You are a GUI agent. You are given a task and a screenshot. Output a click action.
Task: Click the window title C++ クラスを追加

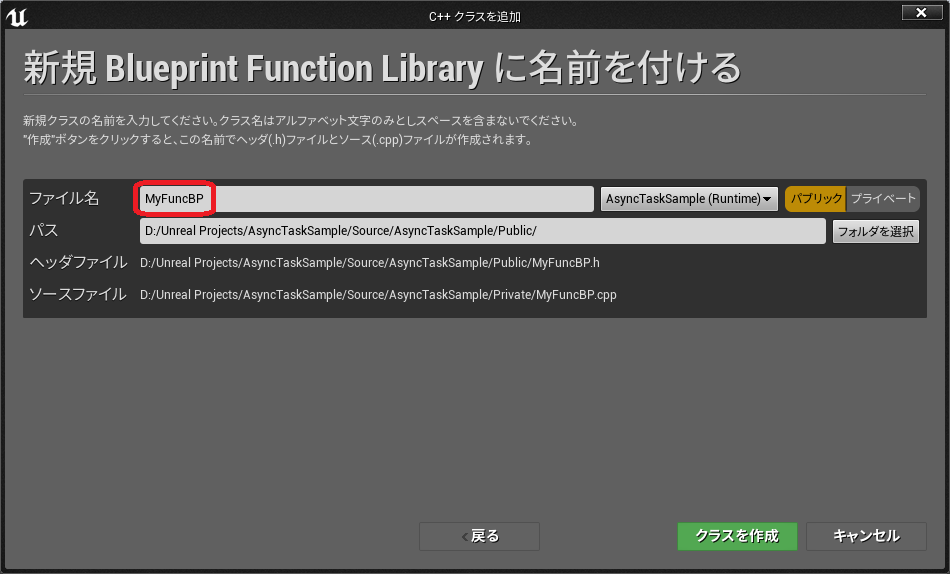(475, 16)
